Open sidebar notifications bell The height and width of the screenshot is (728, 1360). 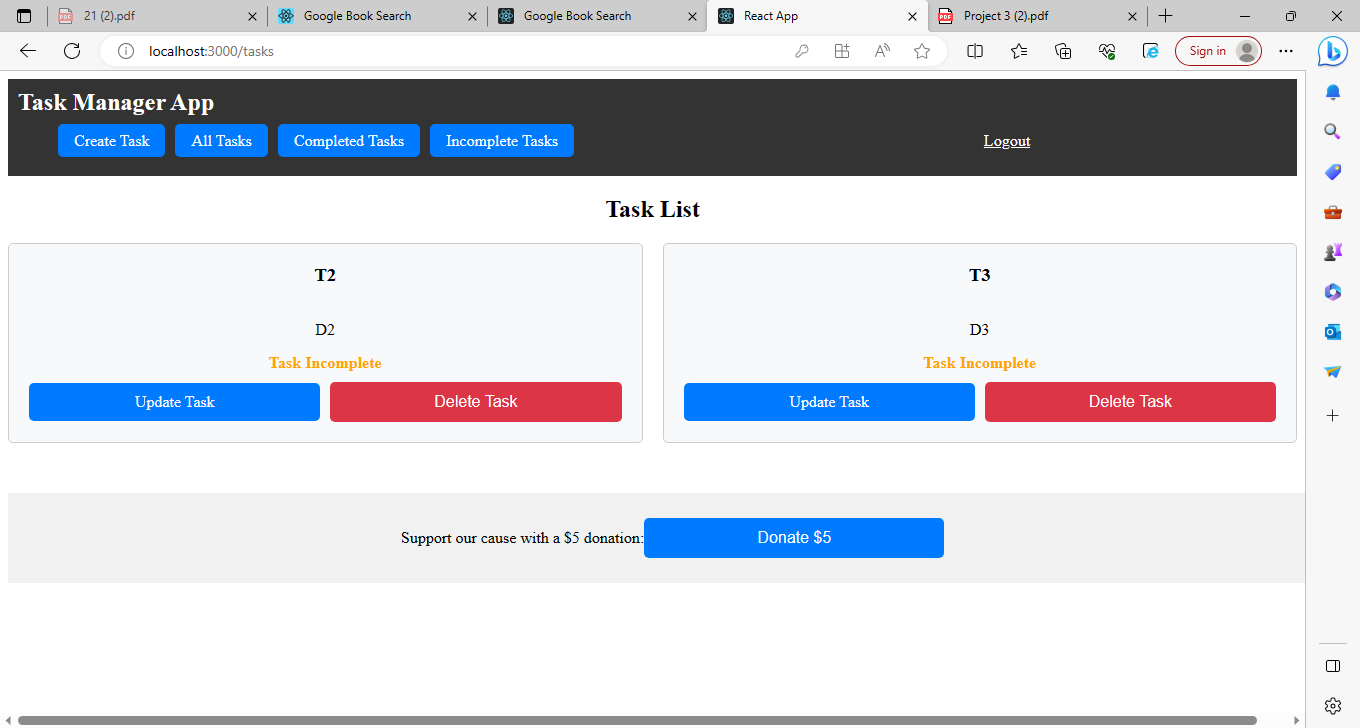coord(1332,92)
